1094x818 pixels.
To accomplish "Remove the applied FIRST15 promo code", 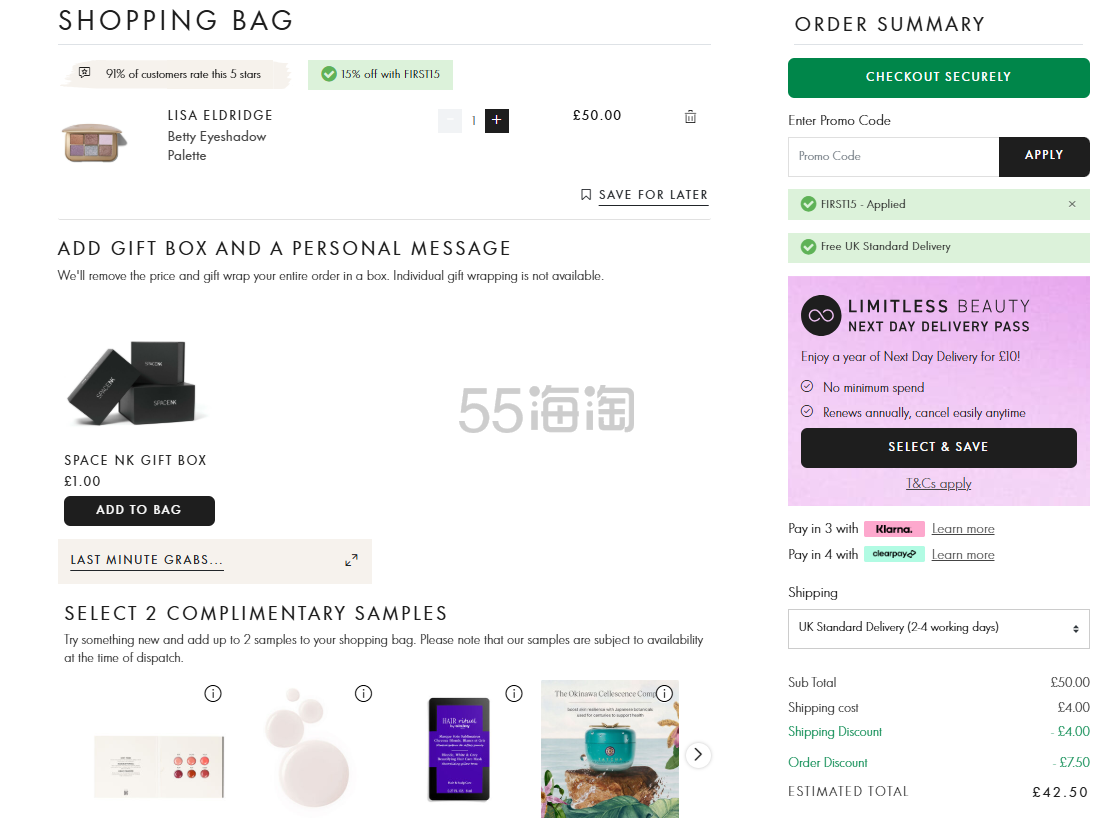I will point(1072,204).
